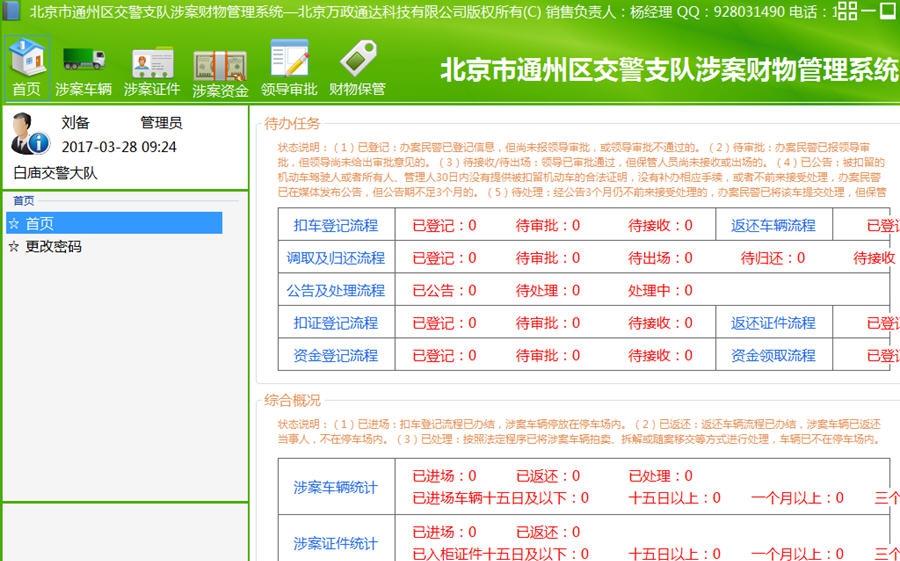Click 待审批：0 in 资金登记流程 row
The height and width of the screenshot is (561, 900).
pyautogui.click(x=548, y=355)
